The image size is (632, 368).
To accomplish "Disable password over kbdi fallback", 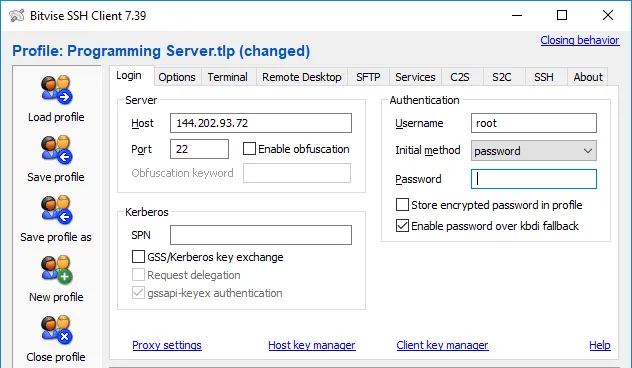I will (402, 226).
